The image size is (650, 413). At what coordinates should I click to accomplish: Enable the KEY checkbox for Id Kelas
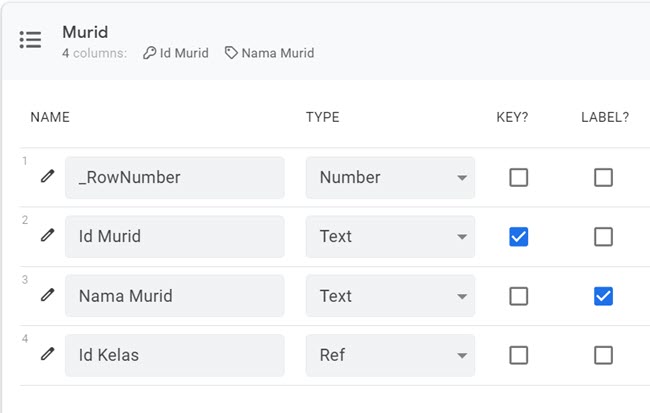pos(519,355)
